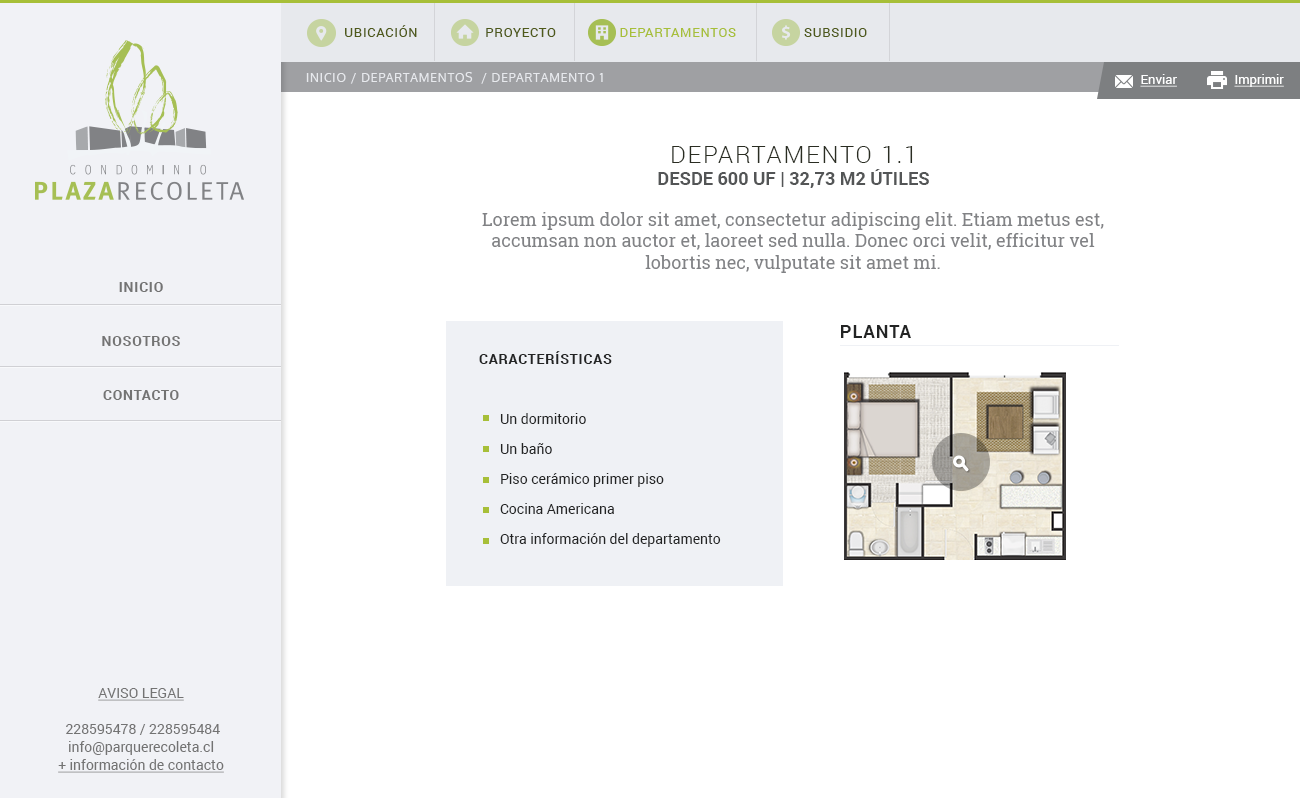Click the Imprimir link
The width and height of the screenshot is (1300, 798).
[1258, 80]
